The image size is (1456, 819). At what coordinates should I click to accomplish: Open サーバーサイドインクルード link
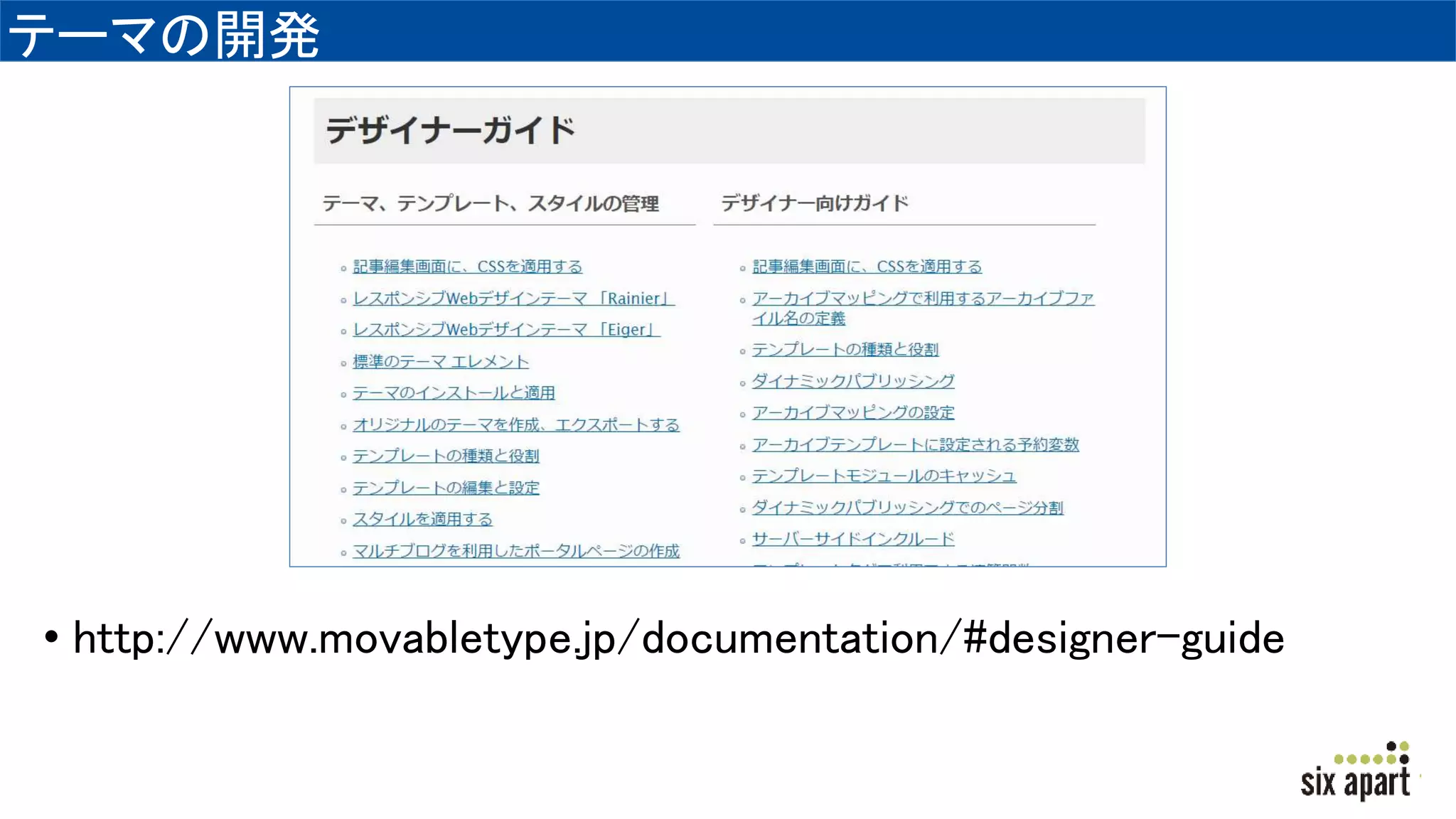click(853, 539)
